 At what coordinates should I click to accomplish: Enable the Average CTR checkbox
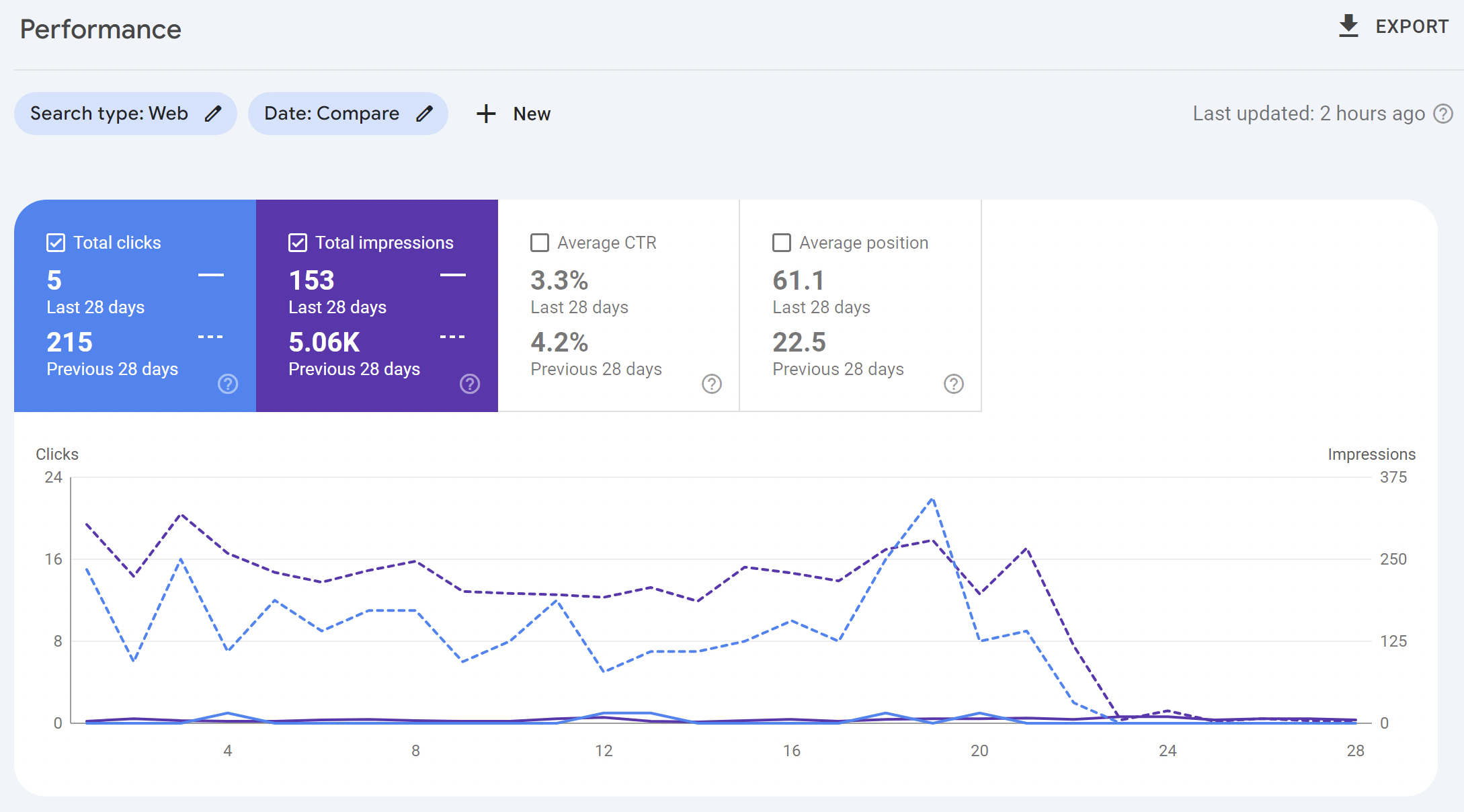point(540,243)
